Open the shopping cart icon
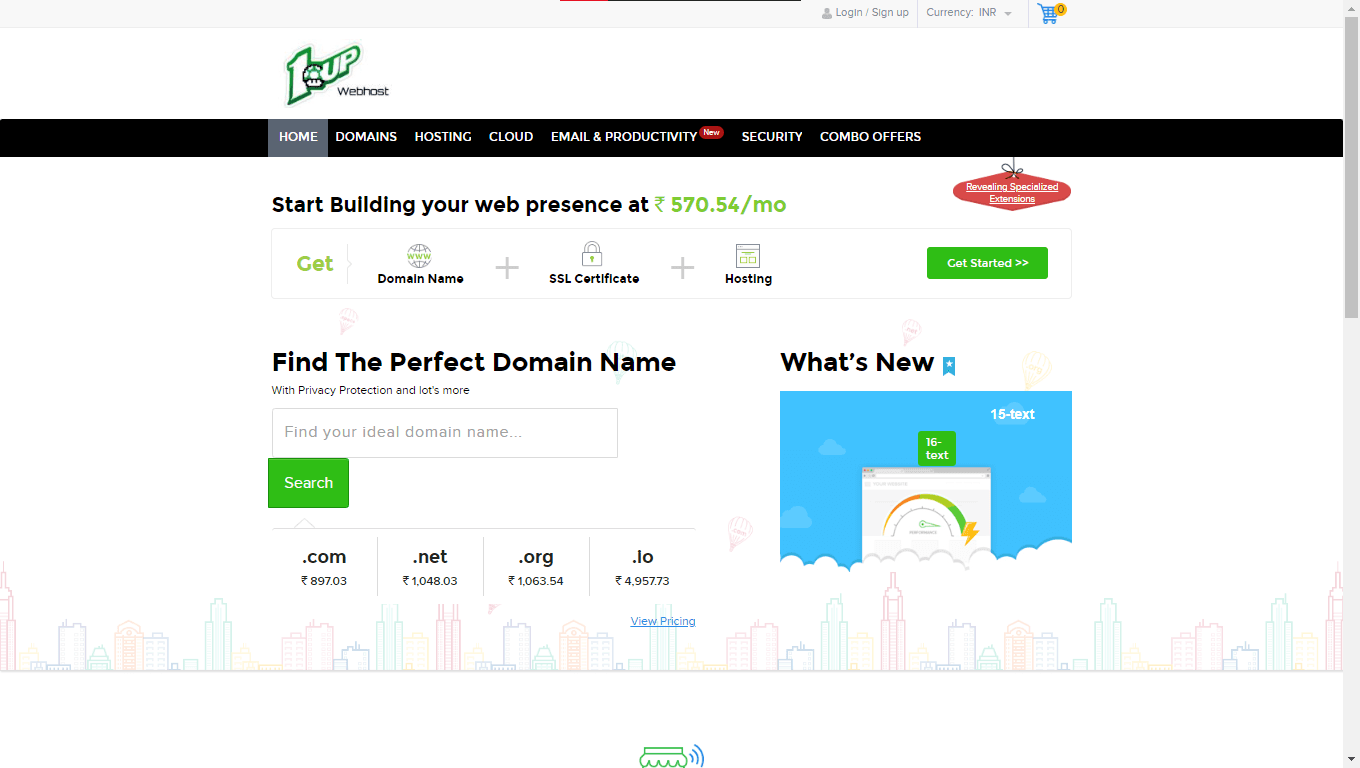This screenshot has width=1360, height=768. coord(1048,14)
